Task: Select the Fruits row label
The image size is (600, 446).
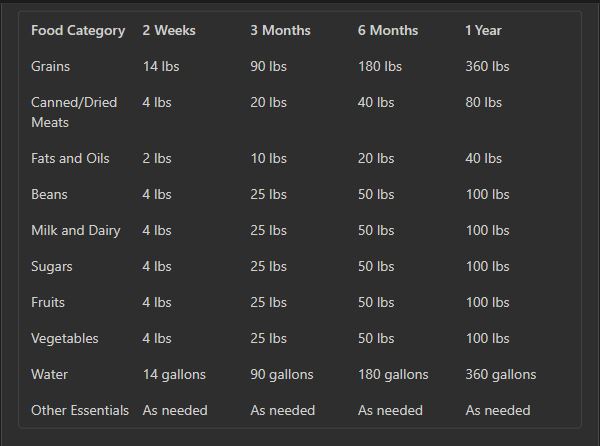Action: [48, 302]
